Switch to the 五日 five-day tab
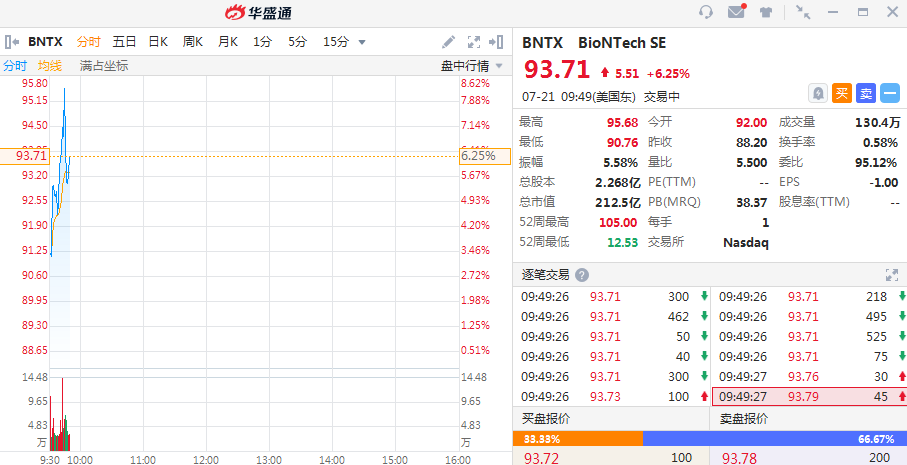The image size is (907, 465). (x=124, y=42)
